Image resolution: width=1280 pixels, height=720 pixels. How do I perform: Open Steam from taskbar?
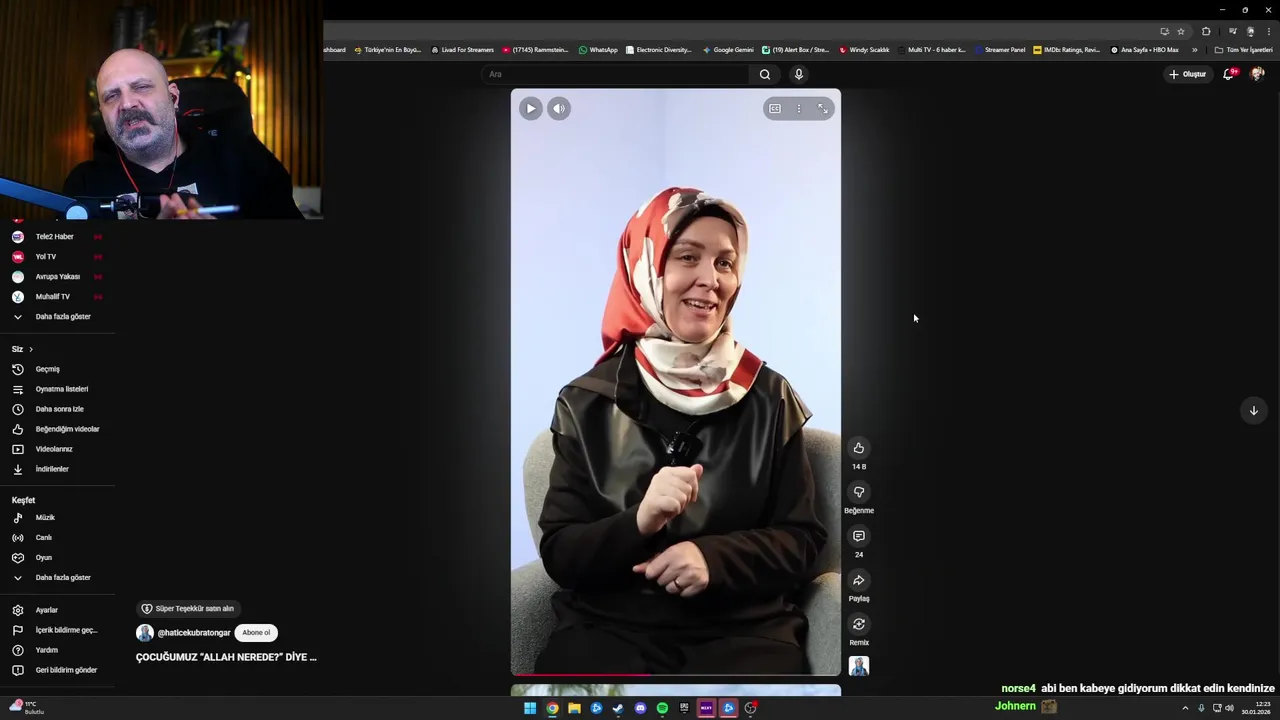pos(618,708)
